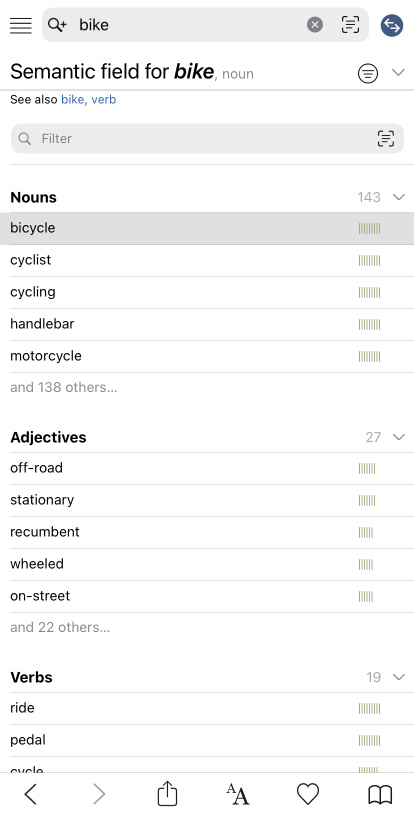The image size is (414, 817).
Task: Tap the scan text icon in search bar
Action: (350, 24)
